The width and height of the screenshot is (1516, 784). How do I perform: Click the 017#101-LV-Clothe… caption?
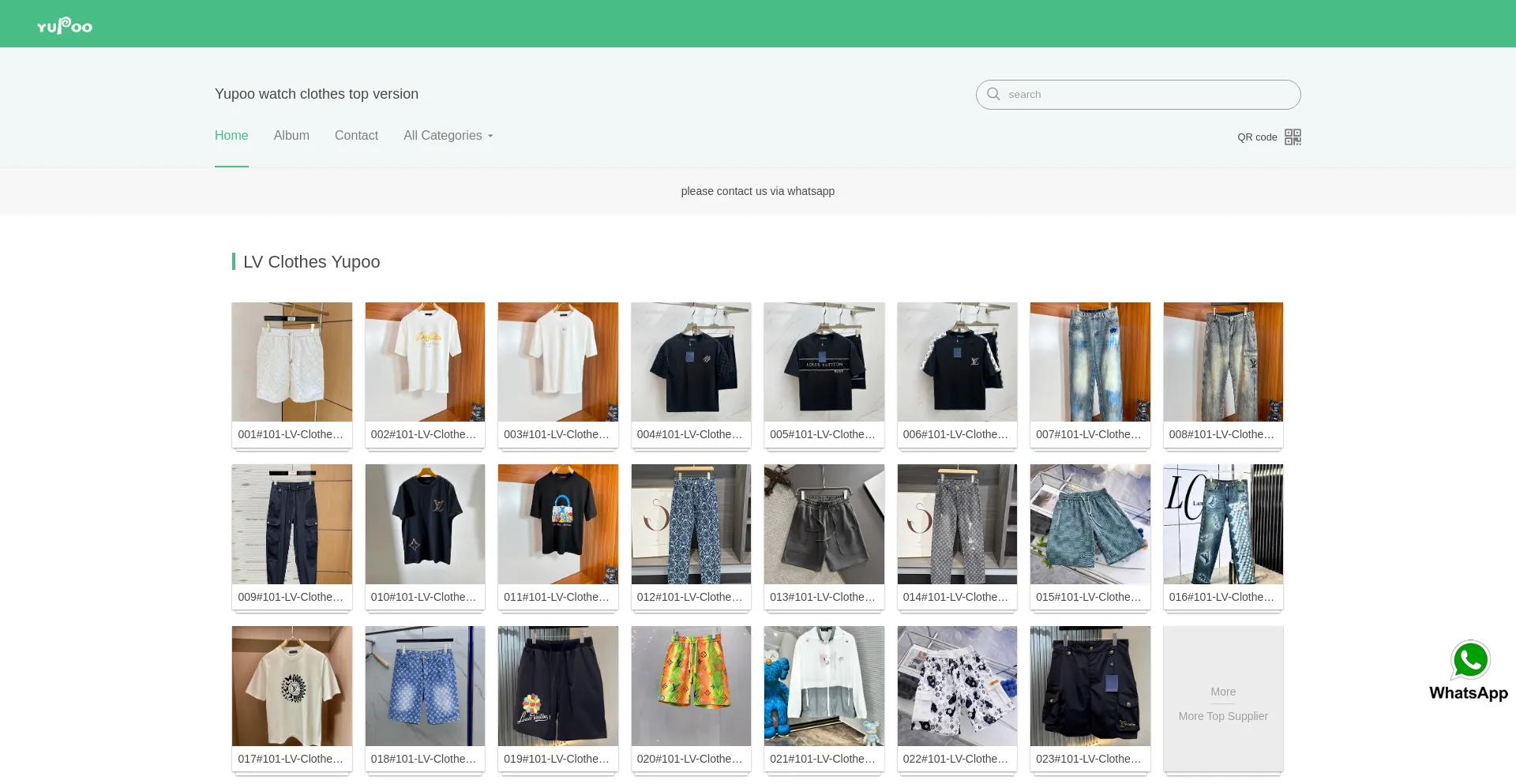291,759
